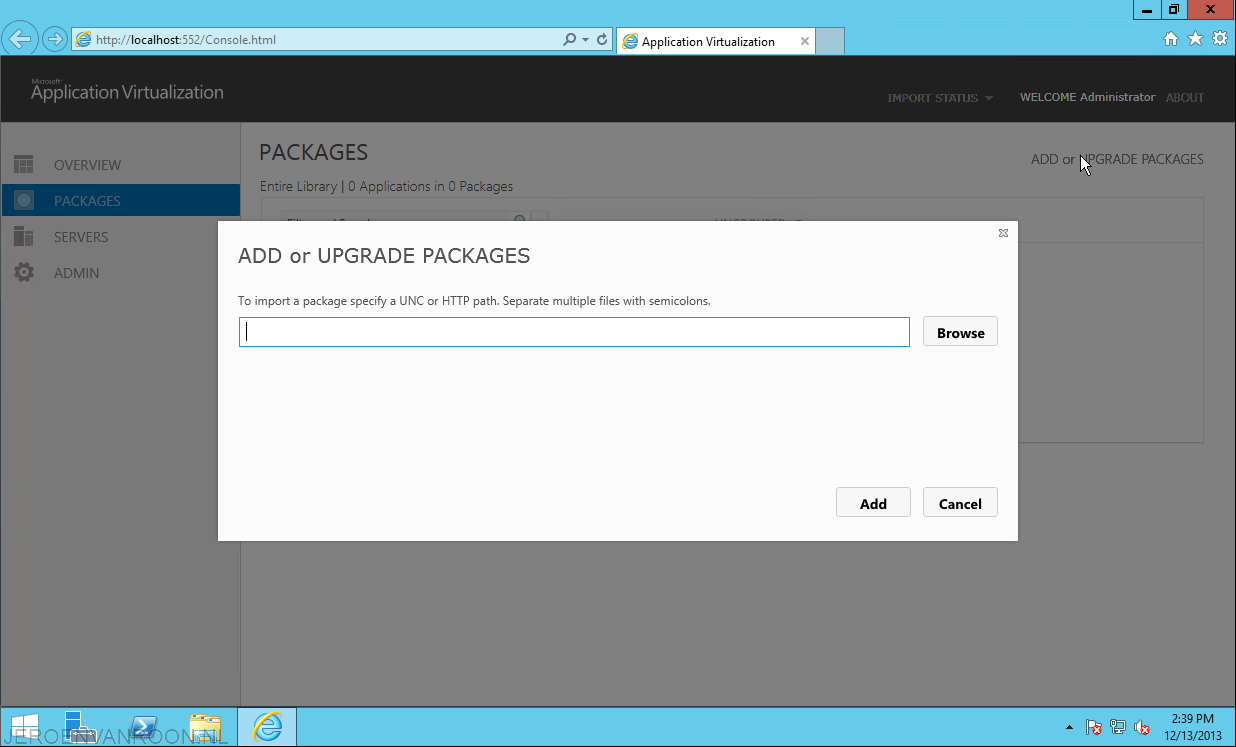Click the muted speaker tray icon

click(1142, 728)
